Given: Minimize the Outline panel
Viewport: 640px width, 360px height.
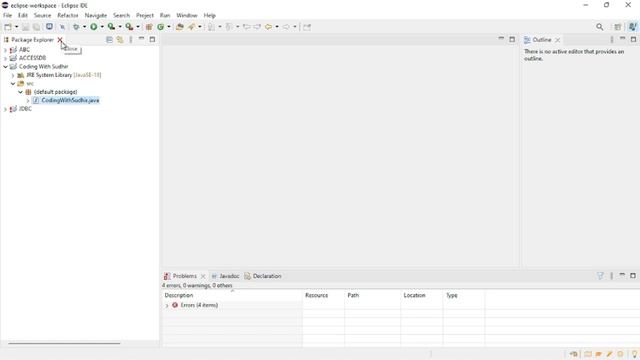Looking at the screenshot, I should point(622,39).
